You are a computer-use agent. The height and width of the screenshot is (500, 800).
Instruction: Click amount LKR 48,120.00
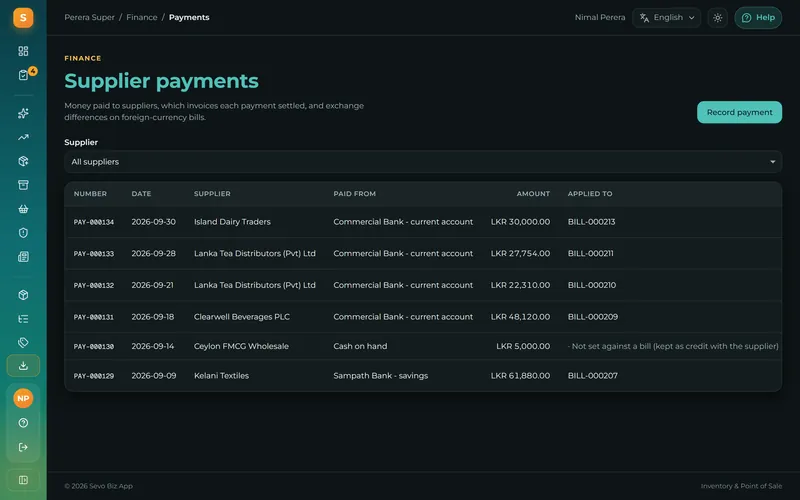pyautogui.click(x=520, y=317)
